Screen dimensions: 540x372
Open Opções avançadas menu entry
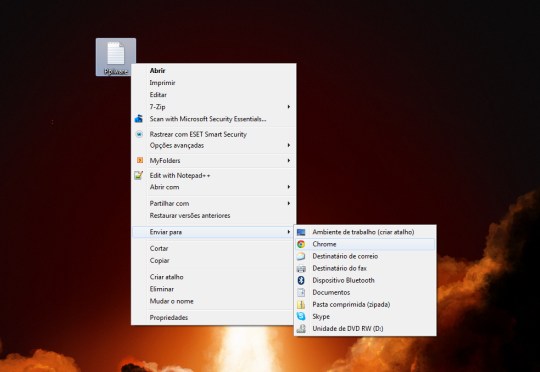(x=214, y=145)
